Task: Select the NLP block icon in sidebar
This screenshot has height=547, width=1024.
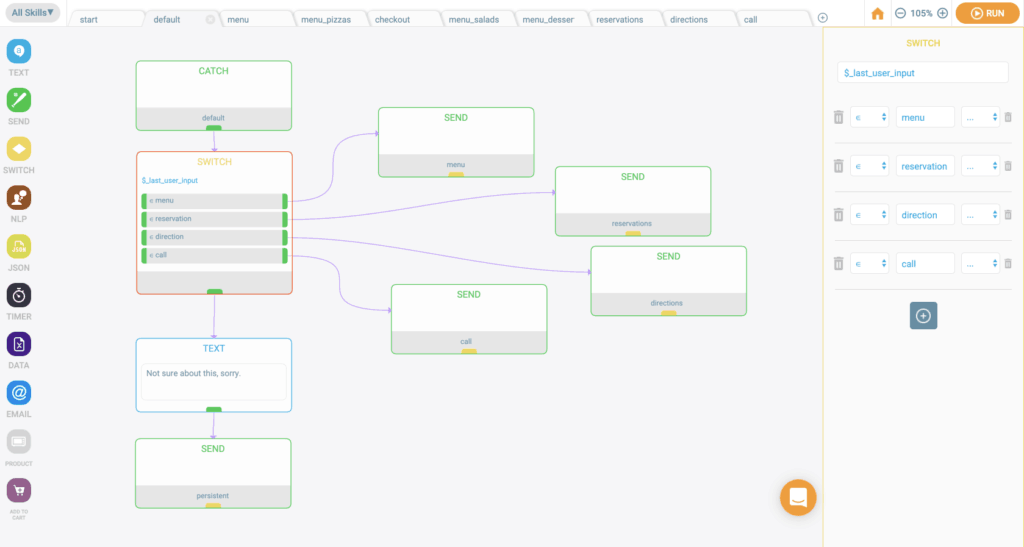Action: (x=19, y=197)
